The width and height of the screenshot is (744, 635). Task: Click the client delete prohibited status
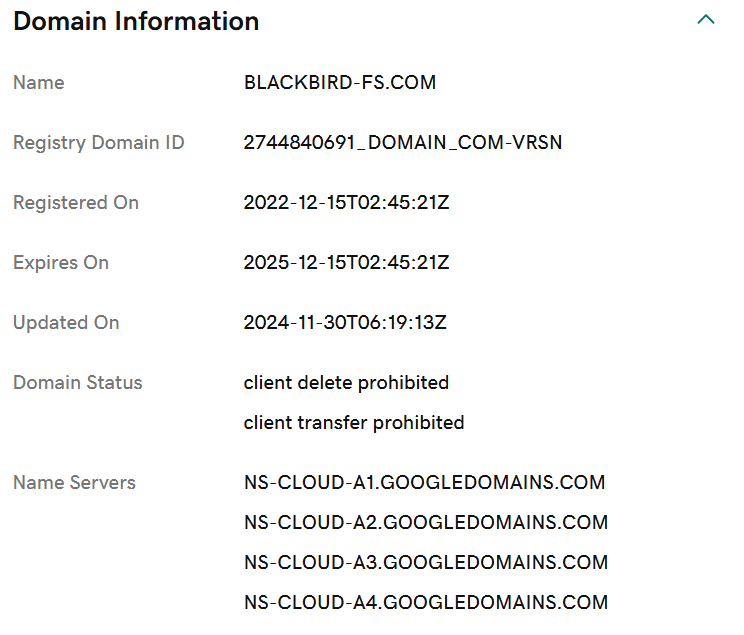(346, 383)
